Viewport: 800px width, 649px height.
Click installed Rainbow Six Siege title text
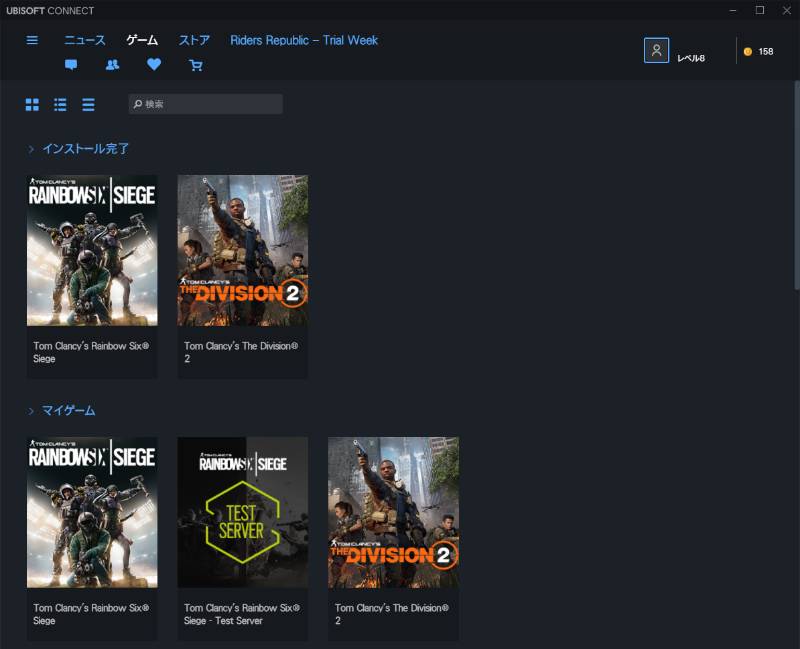(x=91, y=352)
